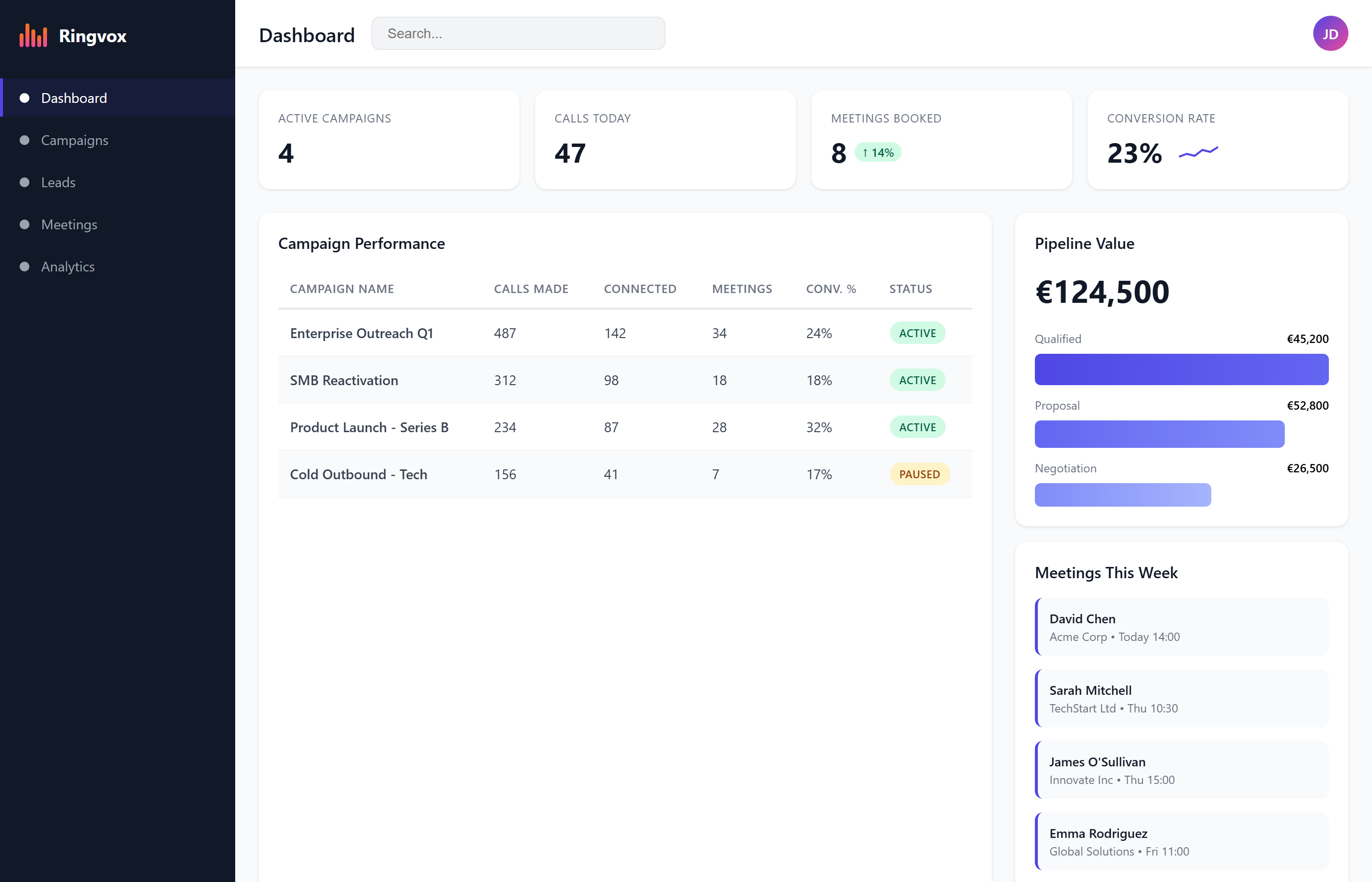The height and width of the screenshot is (882, 1372).
Task: Open the Campaigns sidebar page
Action: tap(74, 140)
